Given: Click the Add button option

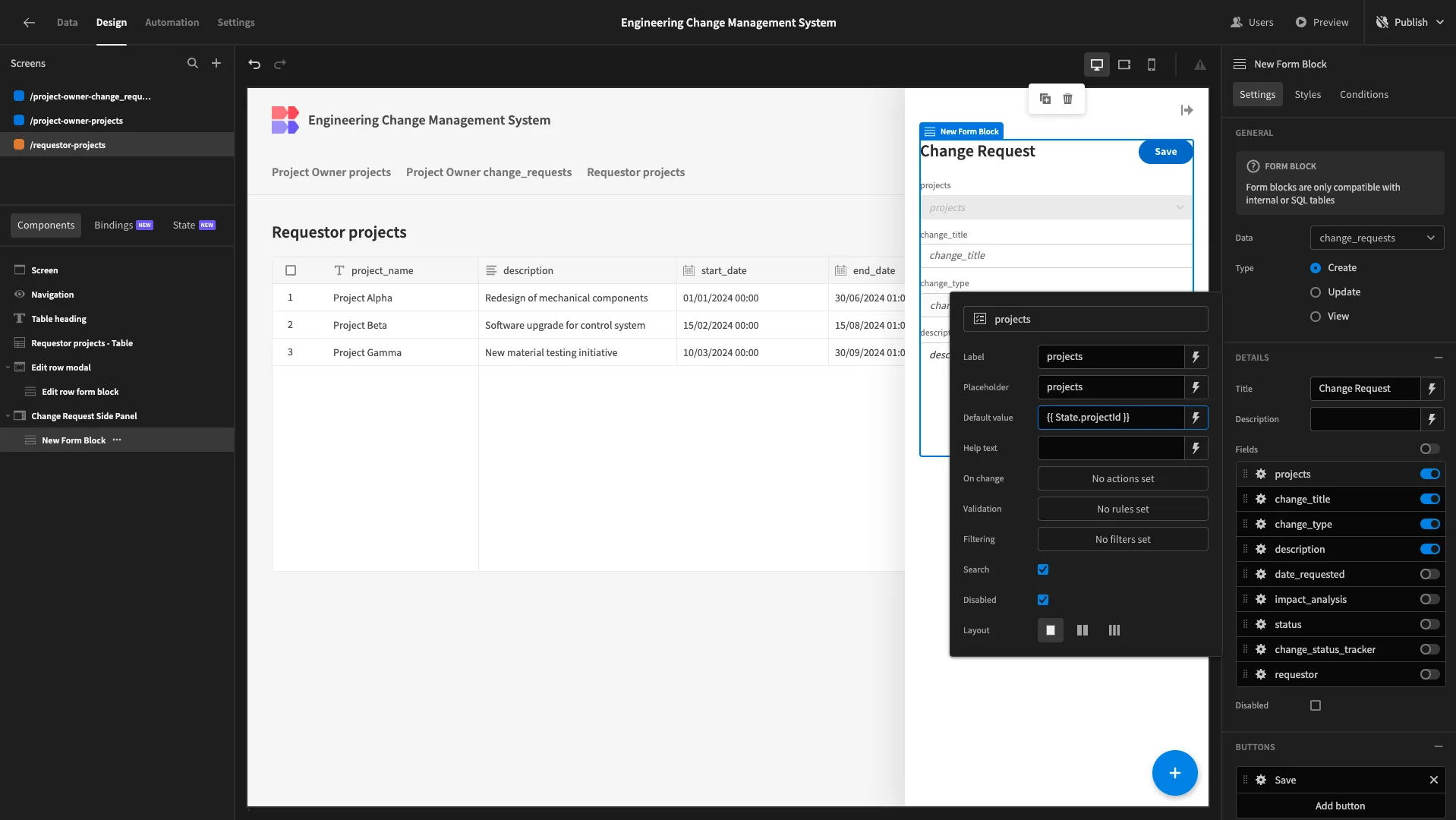Looking at the screenshot, I should pos(1341,806).
